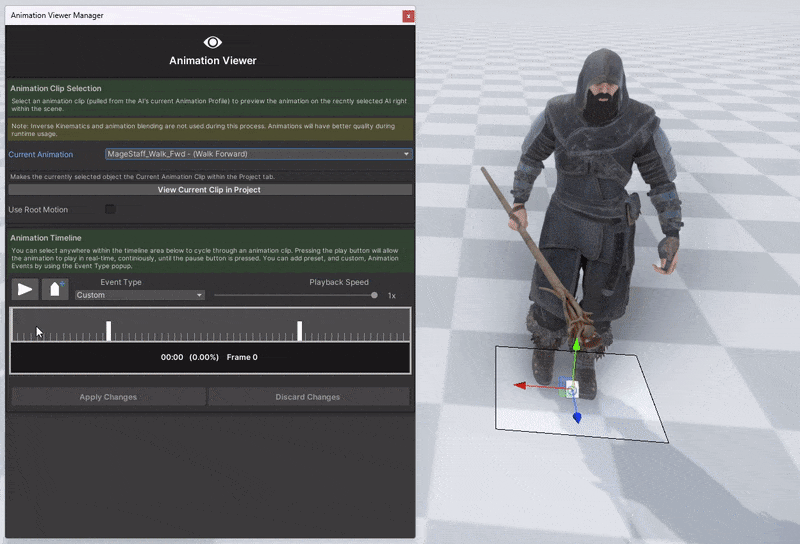This screenshot has width=800, height=544.
Task: Close the Animation Viewer Manager window
Action: [x=408, y=16]
